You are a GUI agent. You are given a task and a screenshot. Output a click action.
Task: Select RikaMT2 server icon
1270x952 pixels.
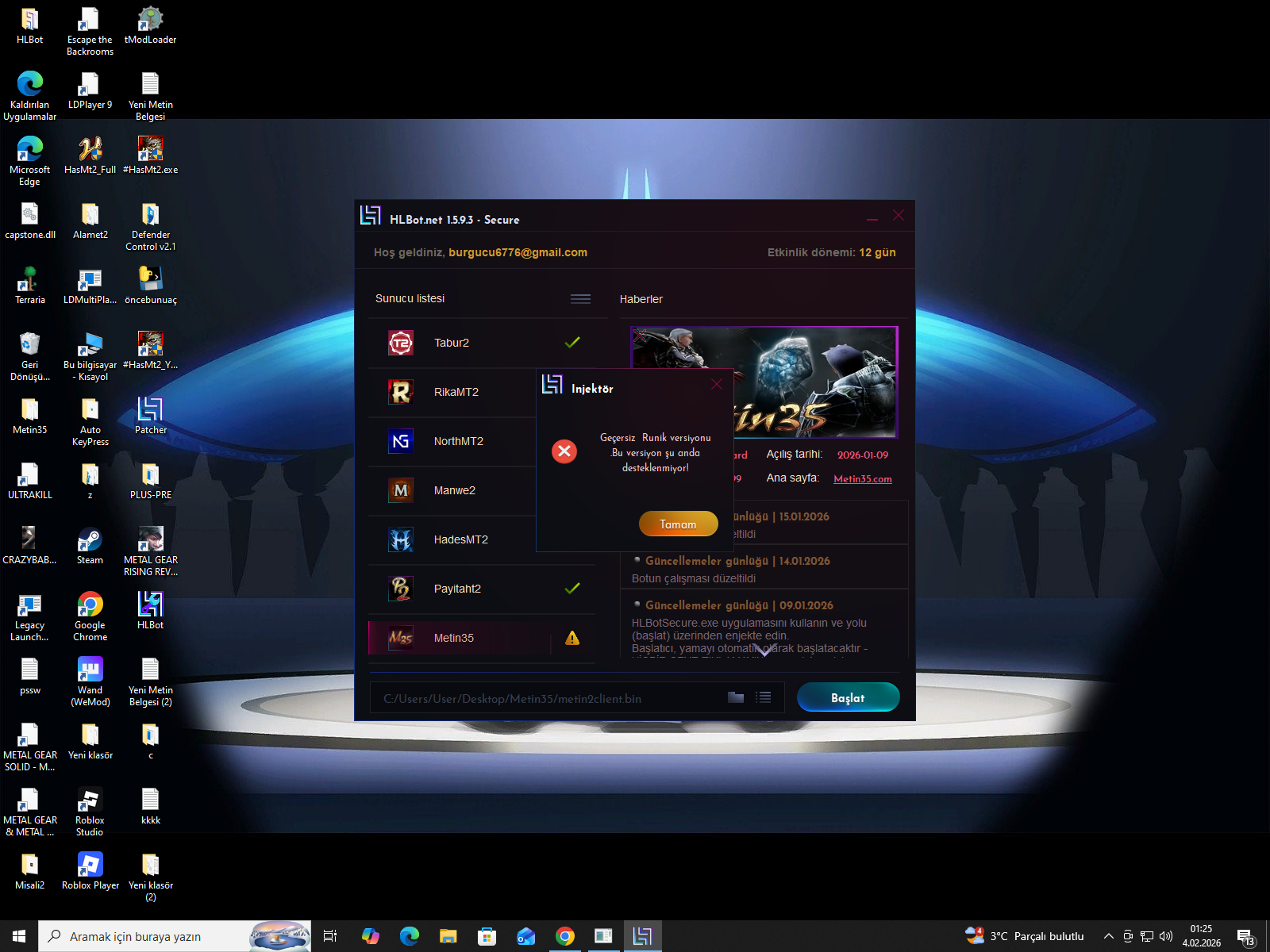pyautogui.click(x=401, y=392)
